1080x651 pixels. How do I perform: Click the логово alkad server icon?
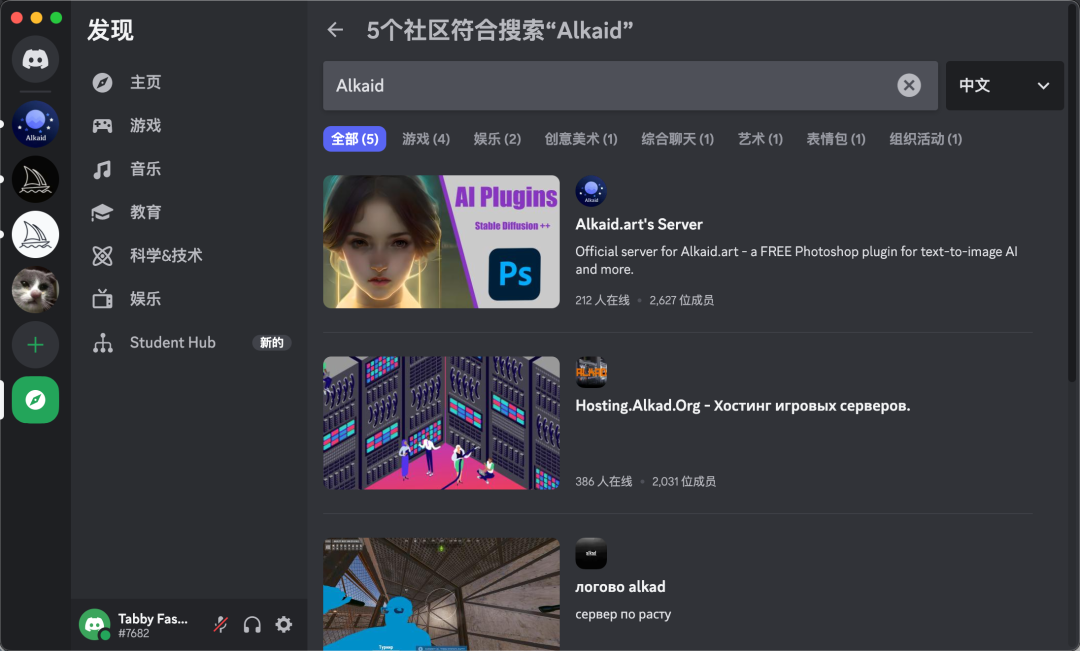(x=591, y=553)
